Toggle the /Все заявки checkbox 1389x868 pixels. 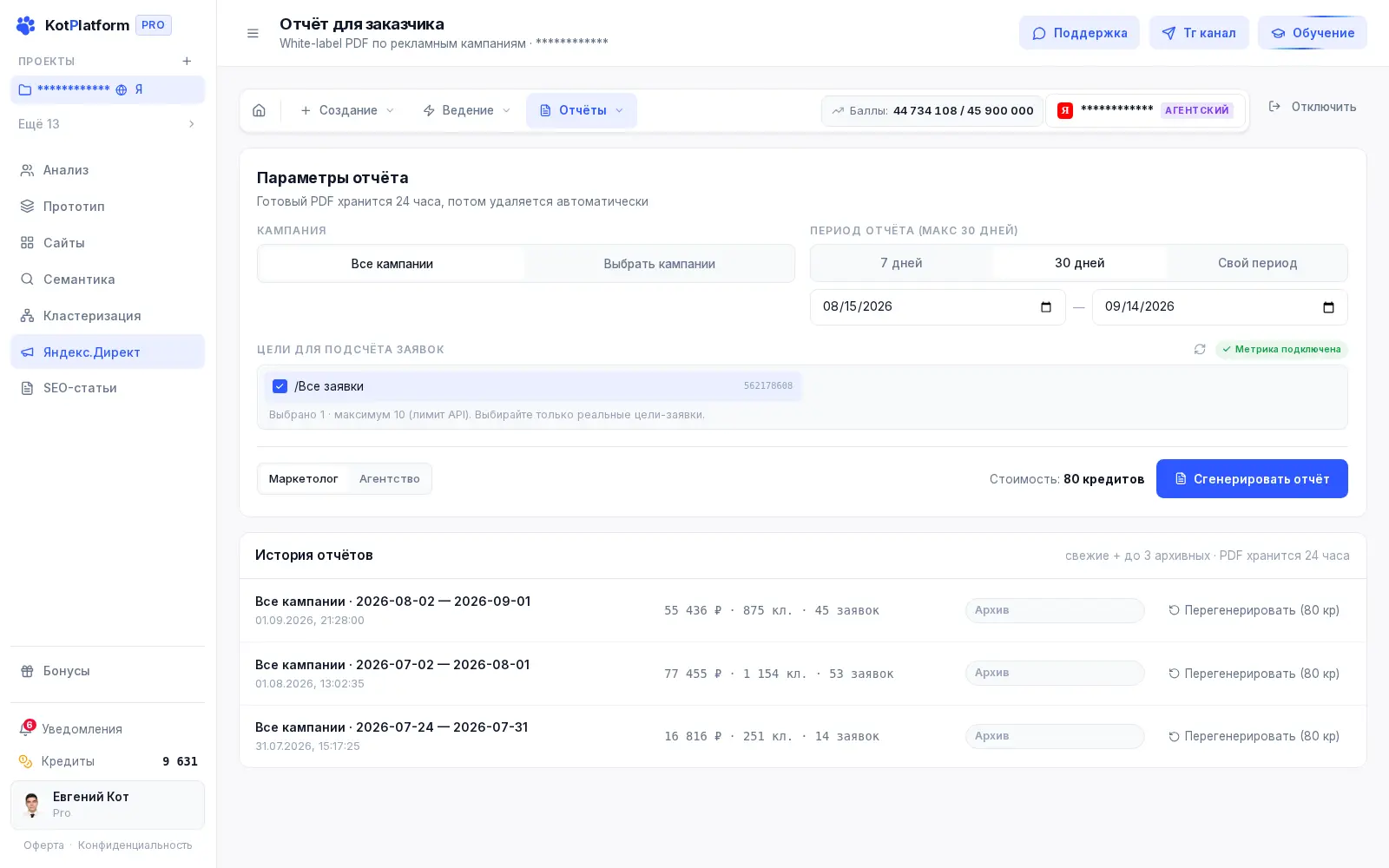280,386
